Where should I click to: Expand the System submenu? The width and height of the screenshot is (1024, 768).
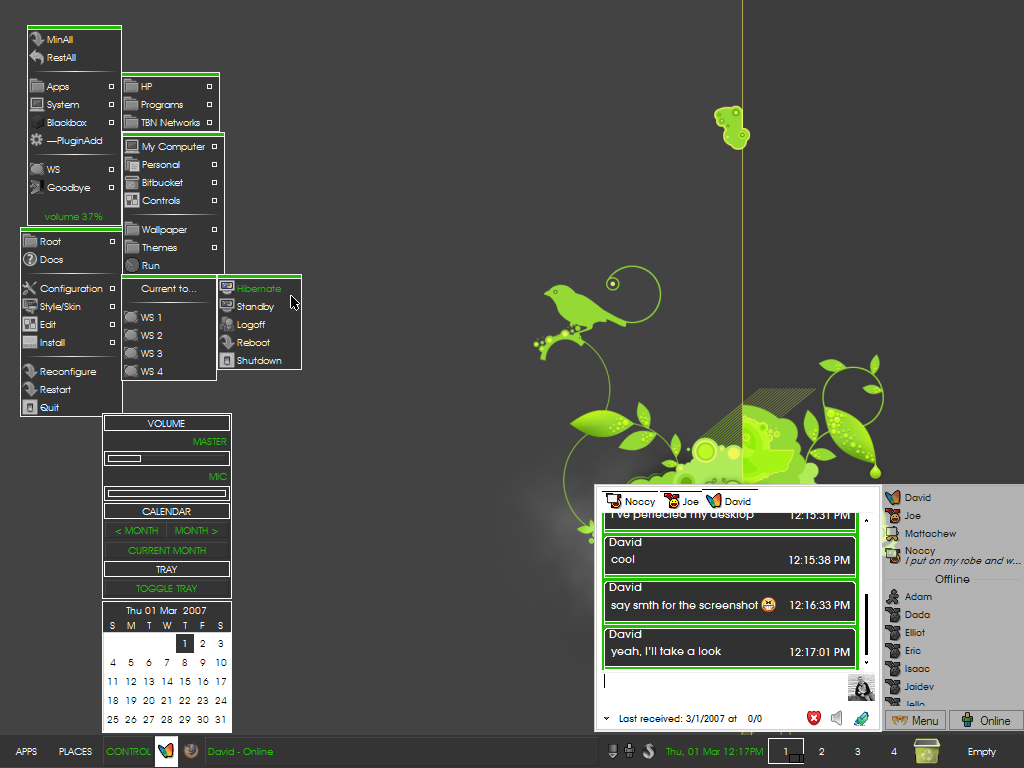[x=111, y=104]
